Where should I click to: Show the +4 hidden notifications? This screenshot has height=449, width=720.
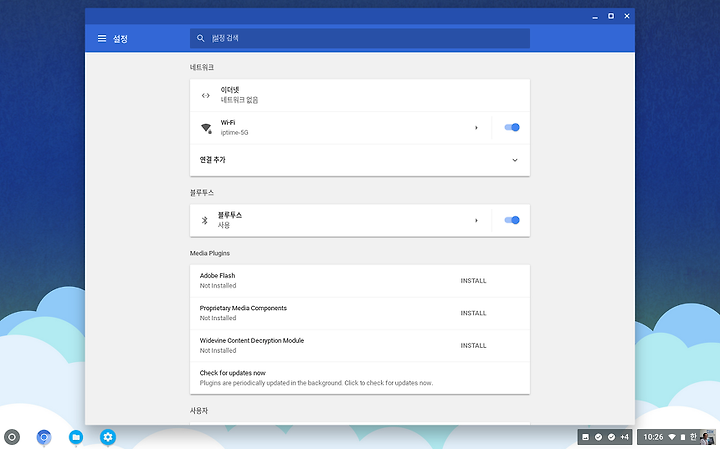click(x=624, y=437)
